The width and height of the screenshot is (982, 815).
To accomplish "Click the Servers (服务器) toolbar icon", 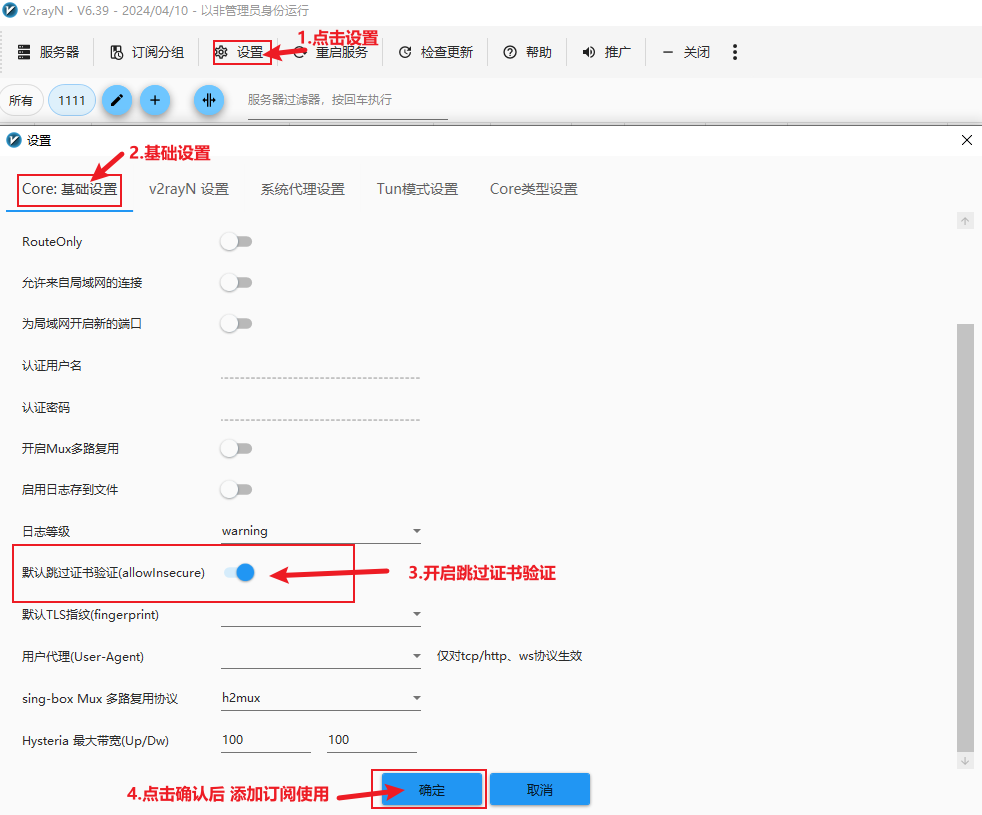I will 25,52.
